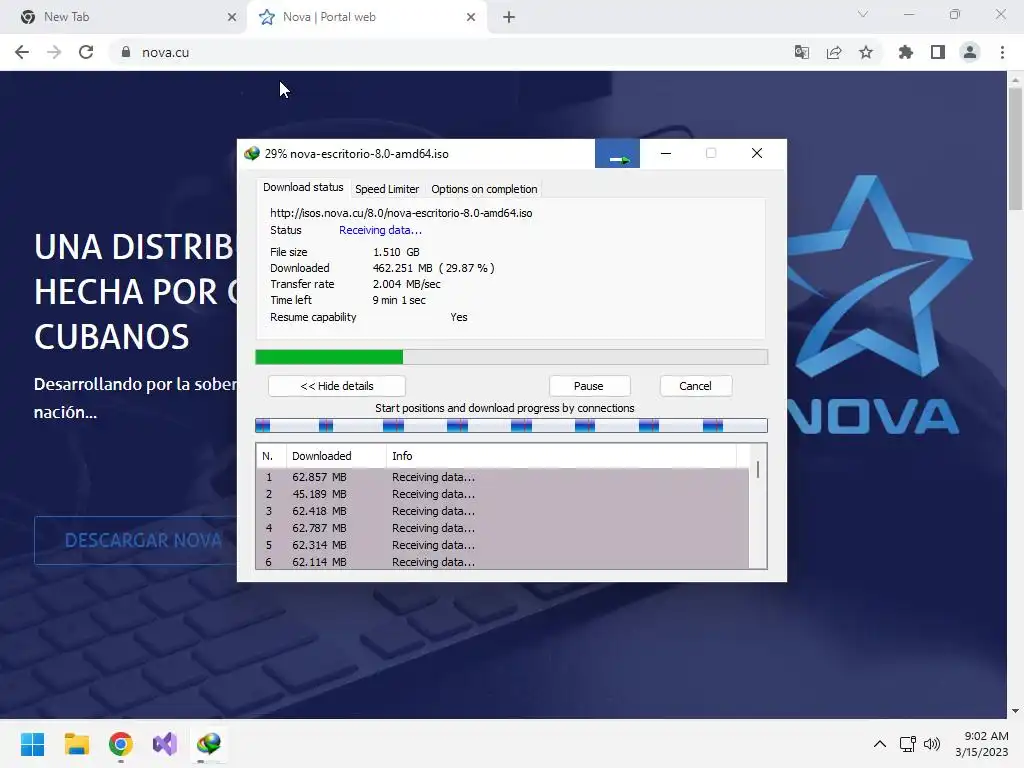Click the file size value 1.510 GB
This screenshot has height=768, width=1024.
tap(396, 252)
